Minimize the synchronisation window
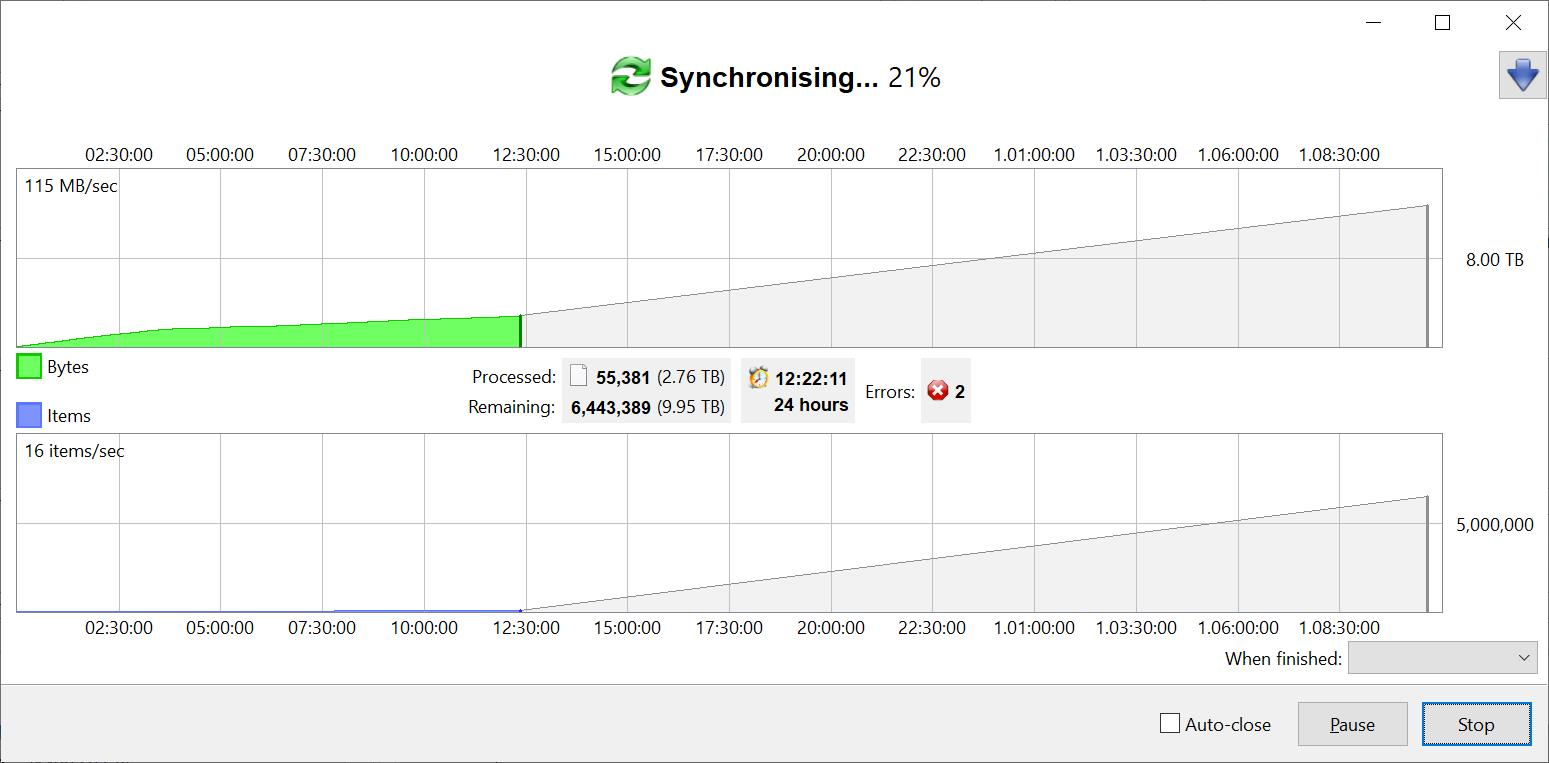The image size is (1549, 763). point(1374,23)
